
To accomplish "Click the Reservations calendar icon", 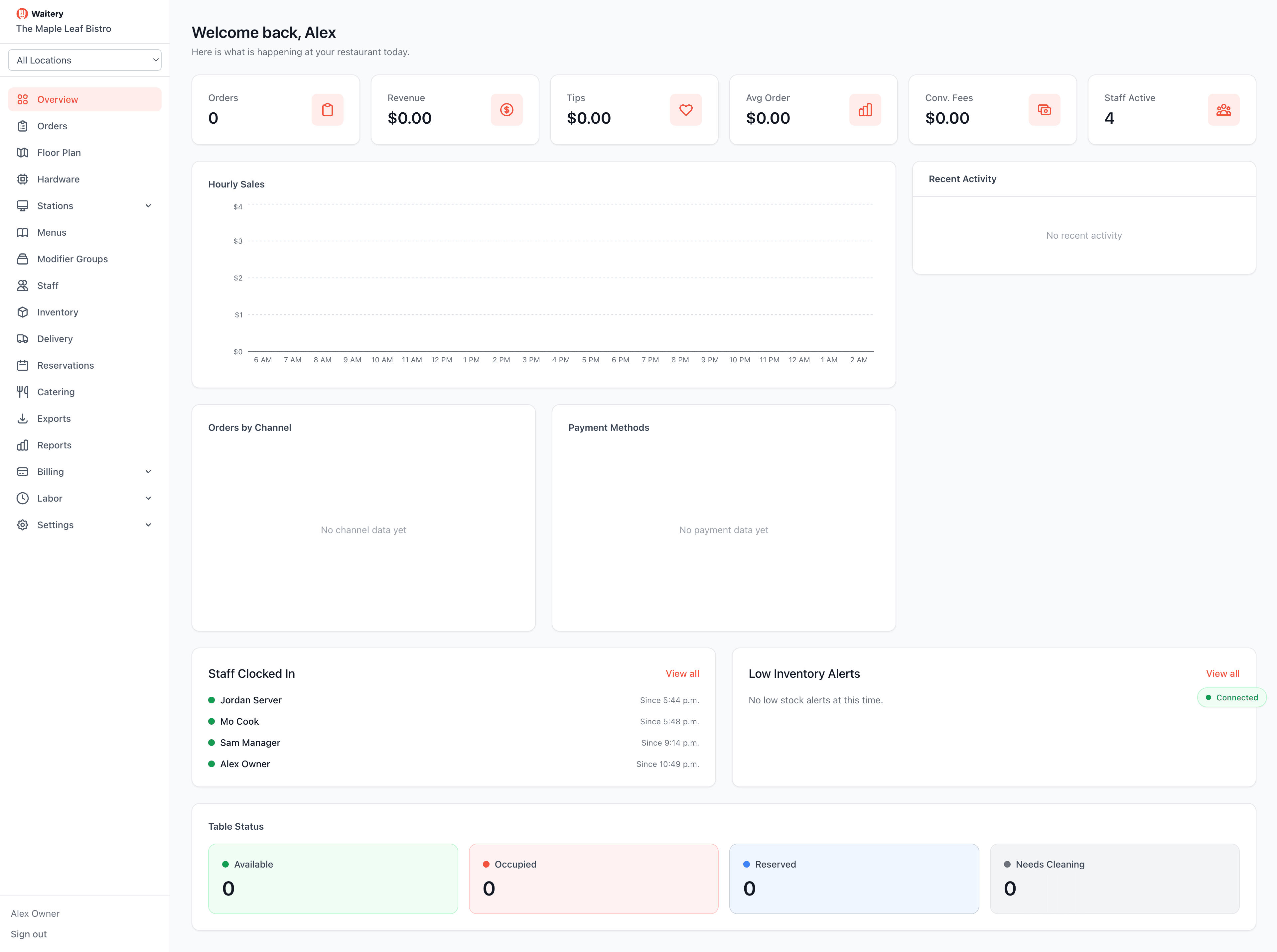I will pyautogui.click(x=23, y=365).
